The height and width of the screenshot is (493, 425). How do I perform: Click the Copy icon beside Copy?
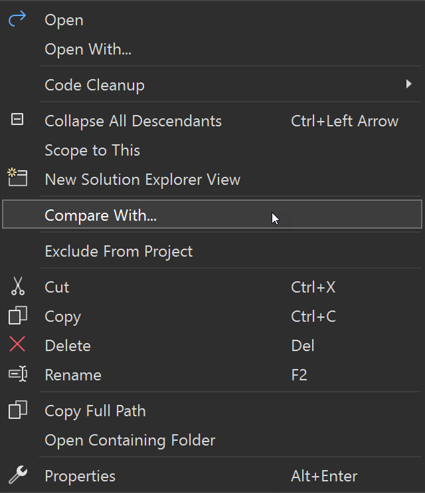click(17, 315)
